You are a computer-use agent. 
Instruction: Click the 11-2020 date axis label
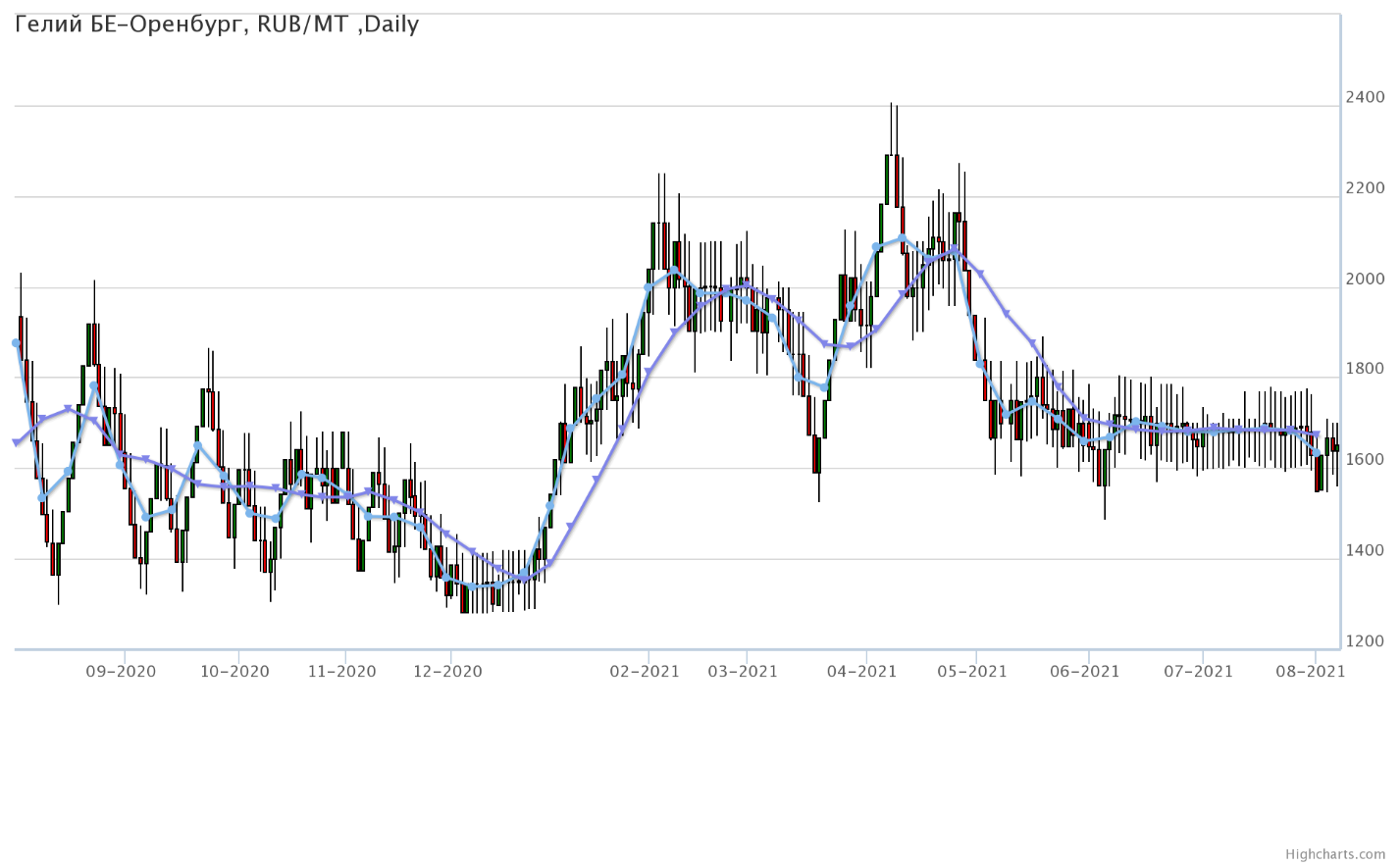(341, 672)
